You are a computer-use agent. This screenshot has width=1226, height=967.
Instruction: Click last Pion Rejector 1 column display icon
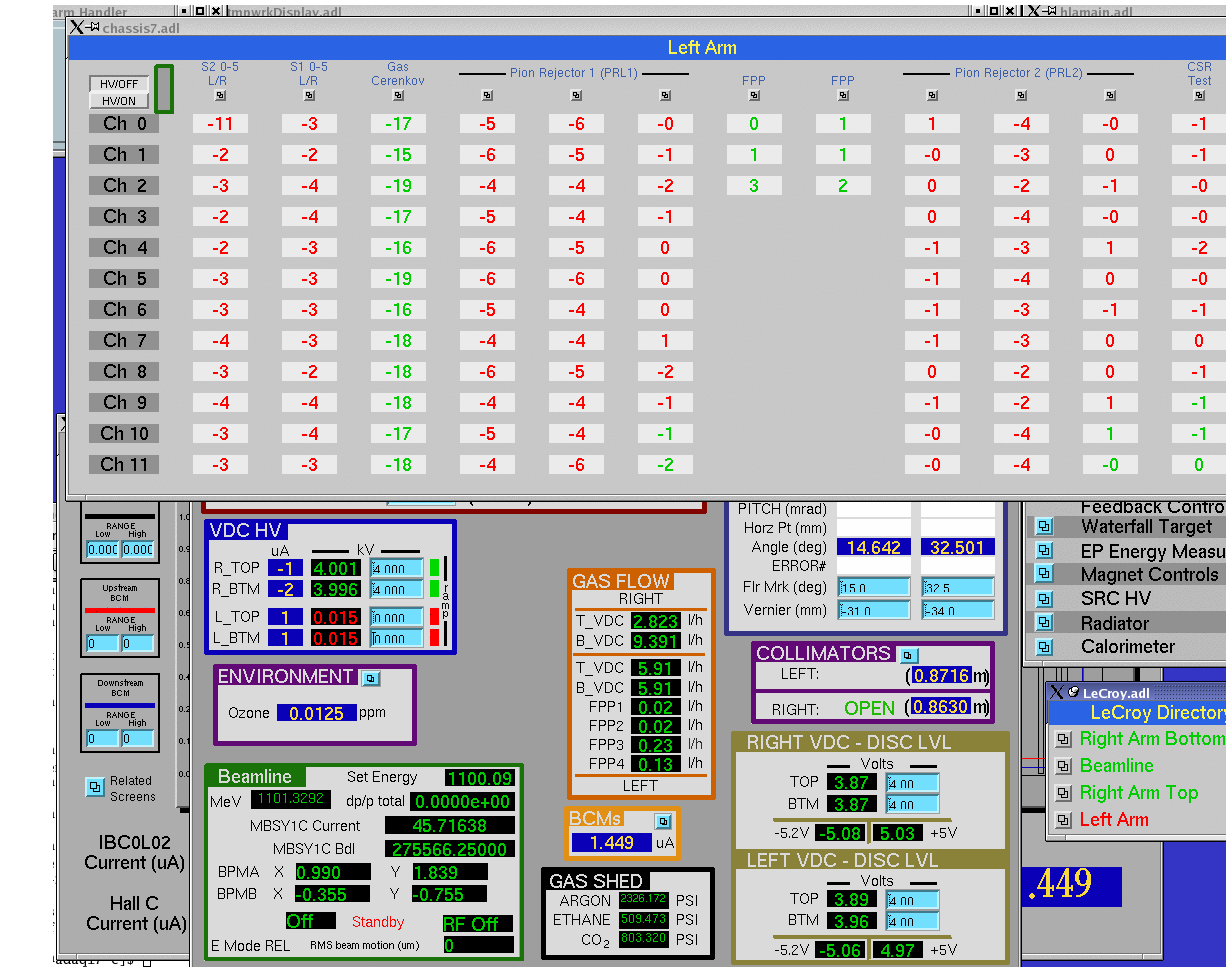(x=665, y=96)
